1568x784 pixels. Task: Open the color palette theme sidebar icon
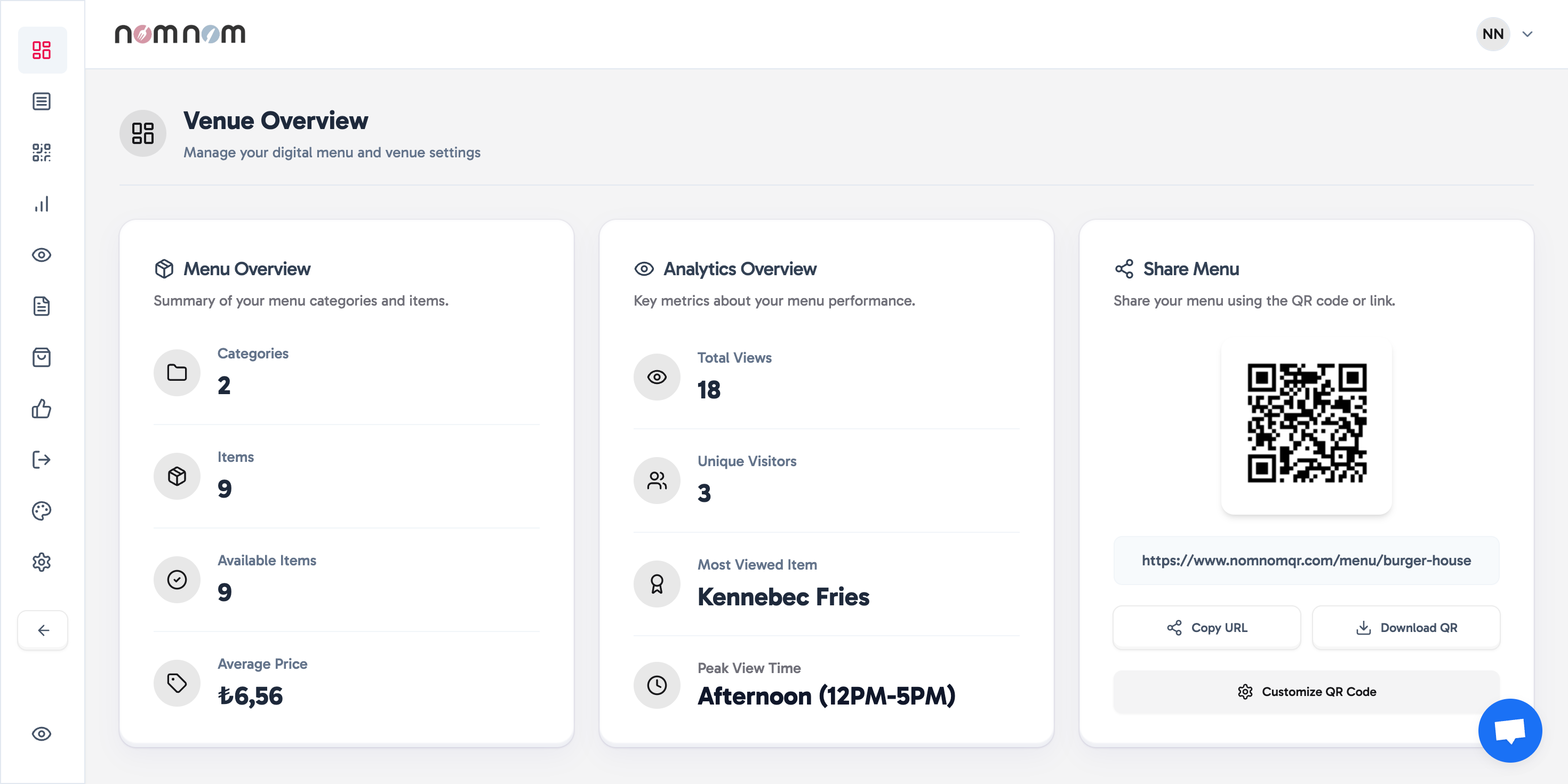(42, 511)
